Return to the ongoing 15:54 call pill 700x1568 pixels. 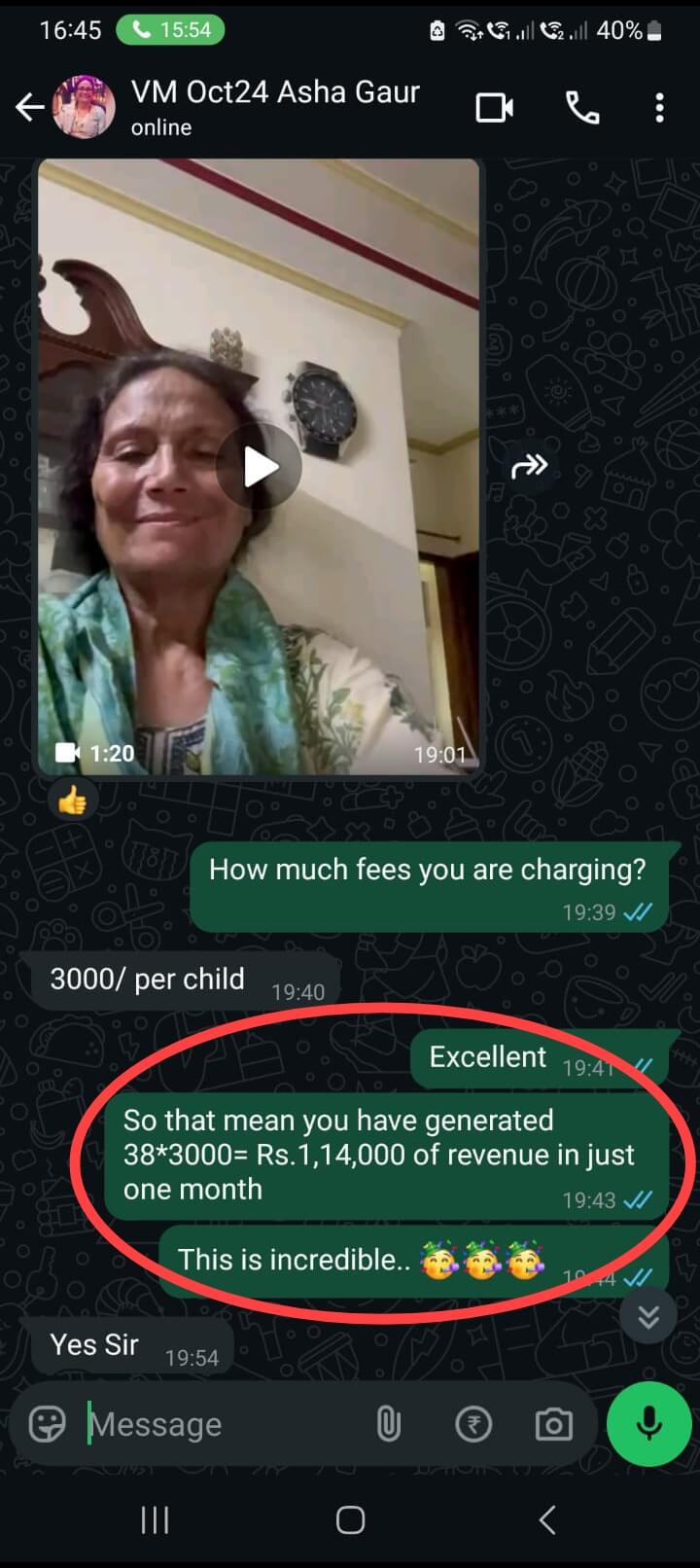170,30
